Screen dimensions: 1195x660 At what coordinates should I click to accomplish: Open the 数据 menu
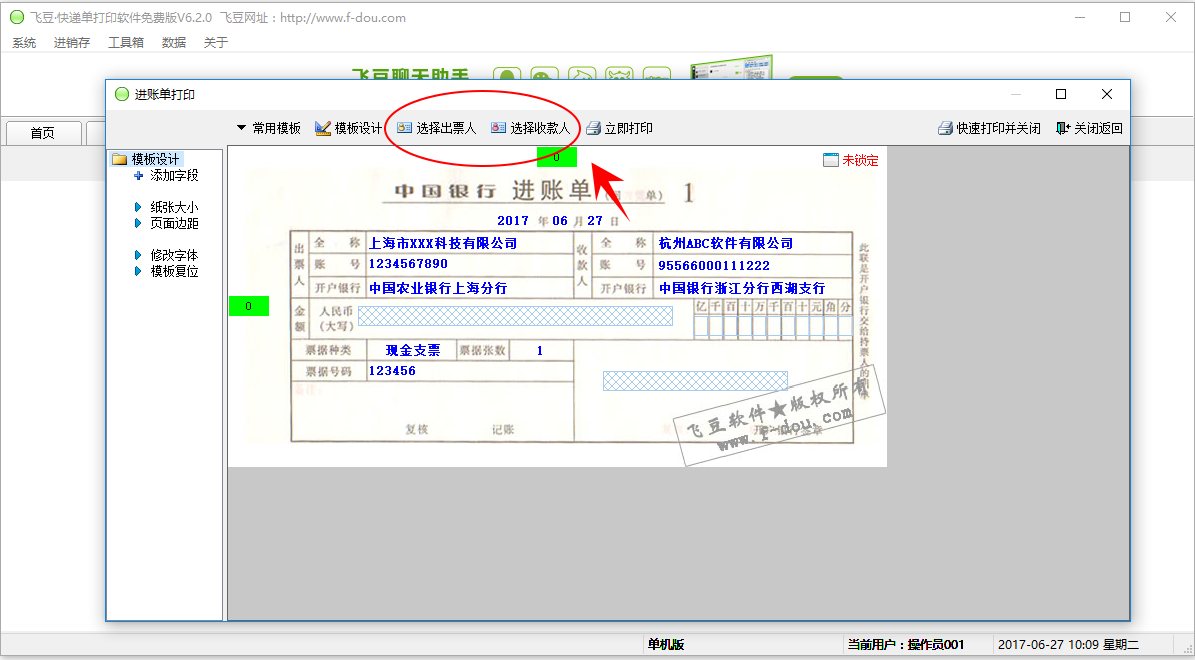[174, 43]
